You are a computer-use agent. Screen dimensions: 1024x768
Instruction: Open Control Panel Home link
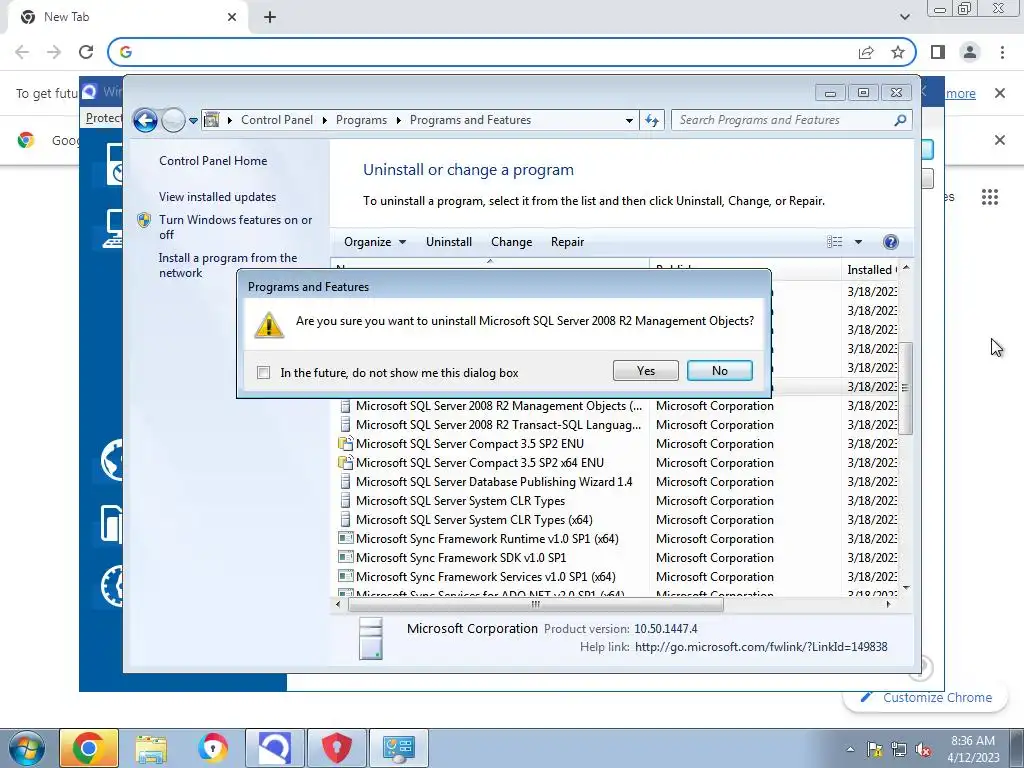point(213,161)
